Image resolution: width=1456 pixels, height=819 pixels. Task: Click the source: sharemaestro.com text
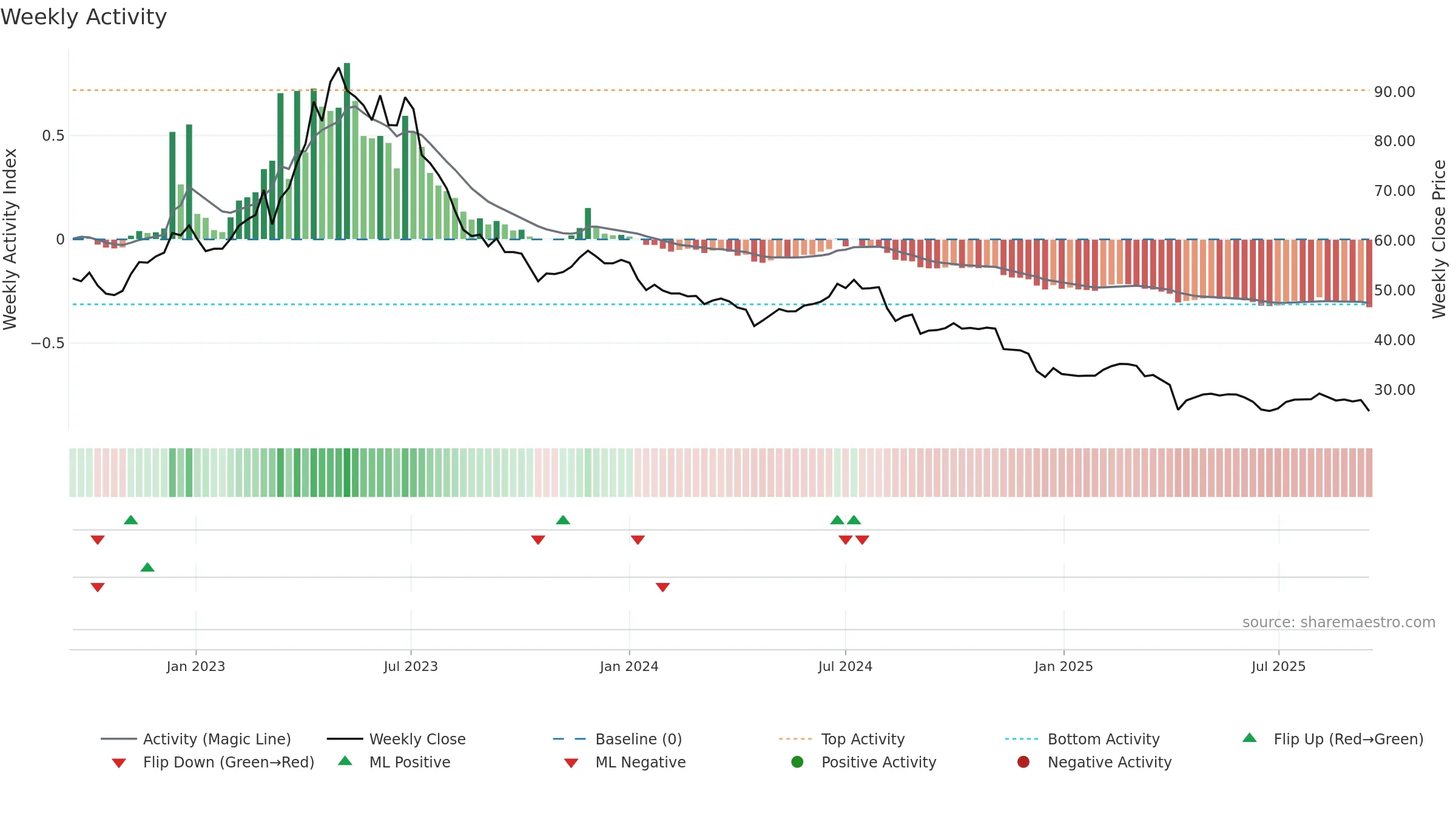pos(1339,622)
